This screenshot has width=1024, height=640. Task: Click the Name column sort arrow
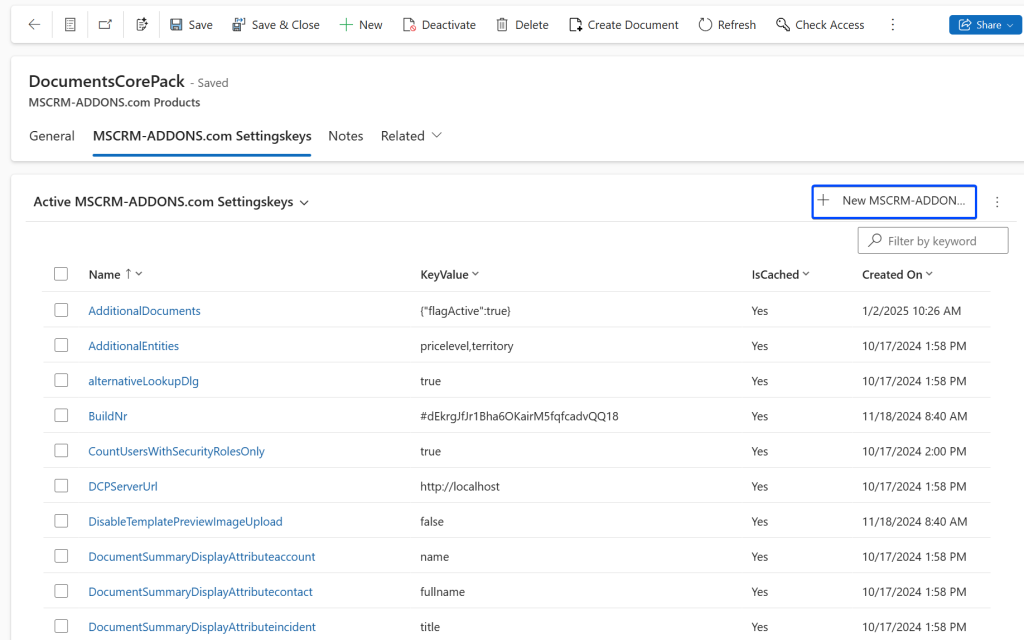click(x=129, y=274)
